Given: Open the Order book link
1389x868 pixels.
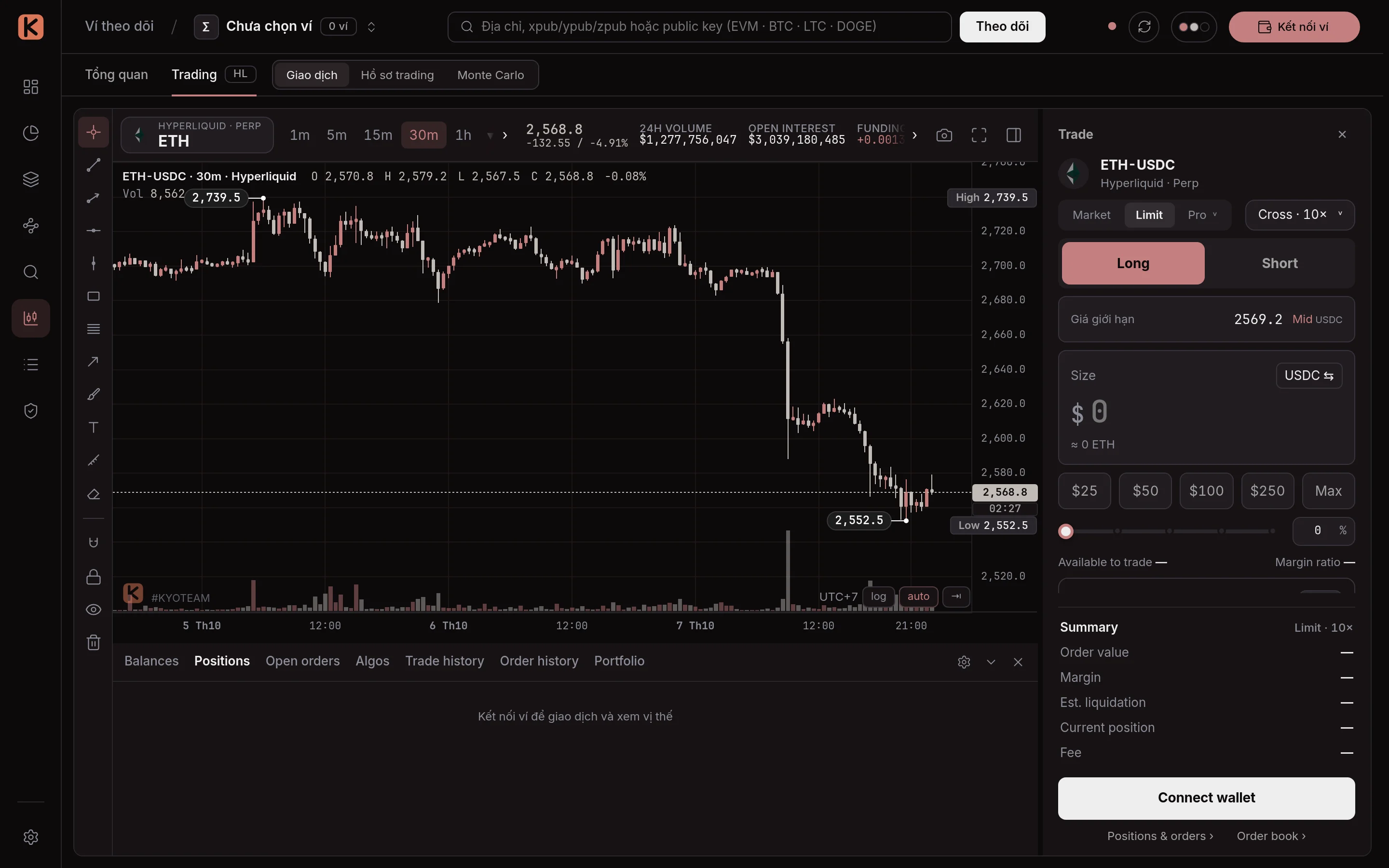Looking at the screenshot, I should tap(1271, 837).
